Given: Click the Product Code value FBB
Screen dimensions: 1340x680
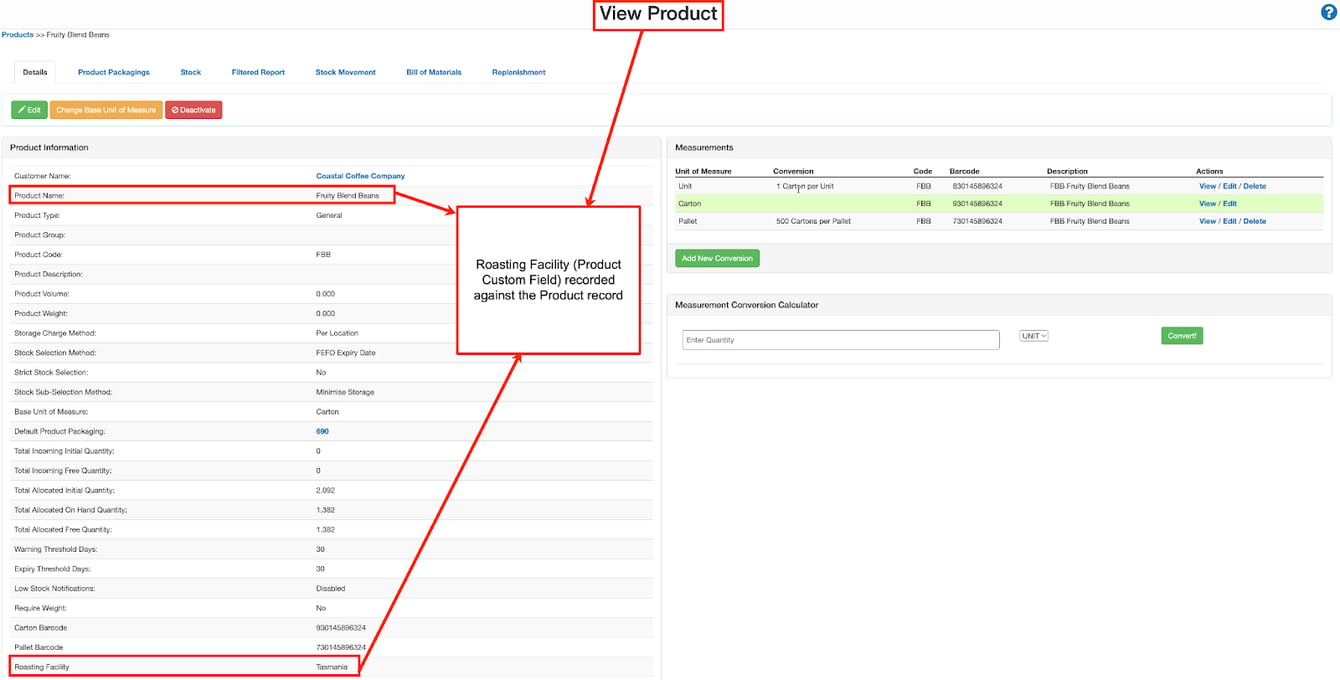Looking at the screenshot, I should tap(324, 254).
